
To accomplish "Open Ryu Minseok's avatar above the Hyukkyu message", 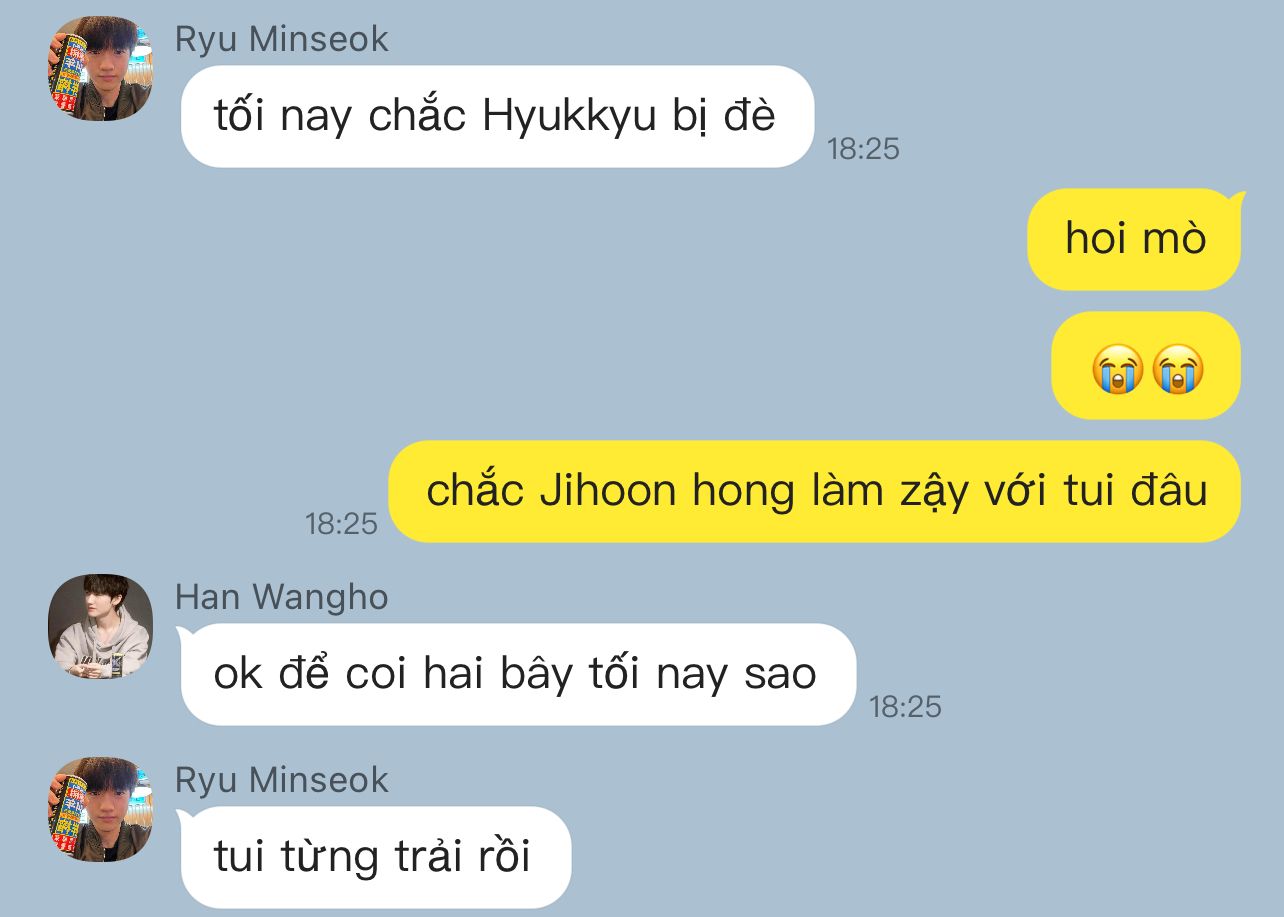I will [x=100, y=68].
